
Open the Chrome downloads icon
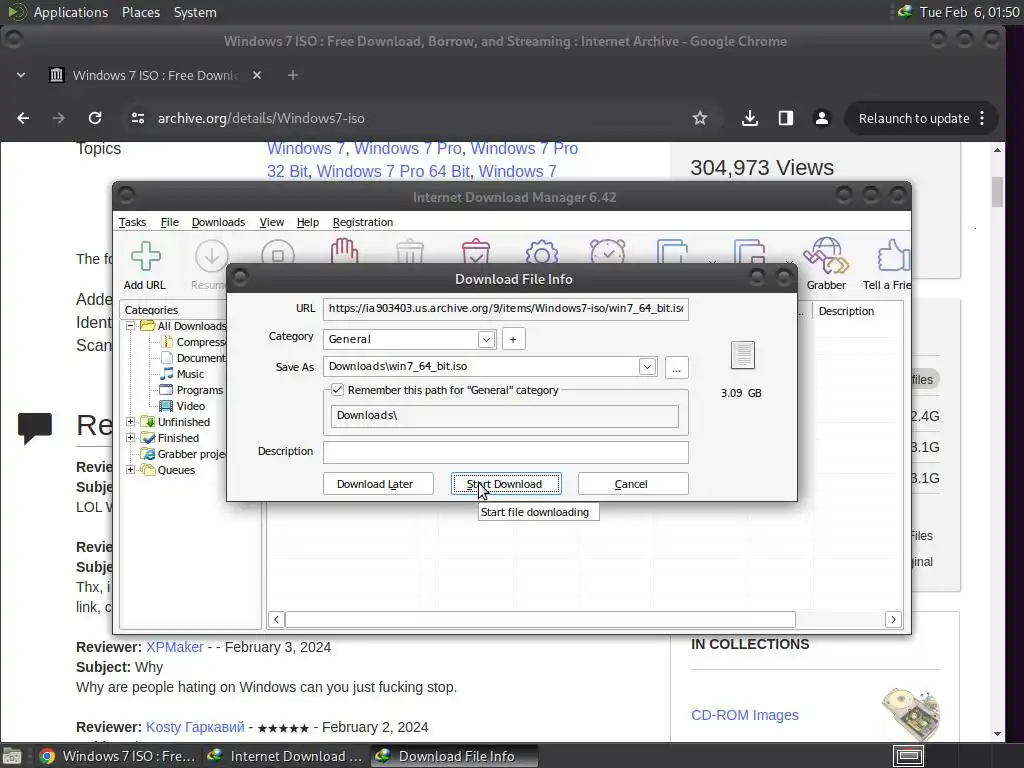(x=750, y=118)
